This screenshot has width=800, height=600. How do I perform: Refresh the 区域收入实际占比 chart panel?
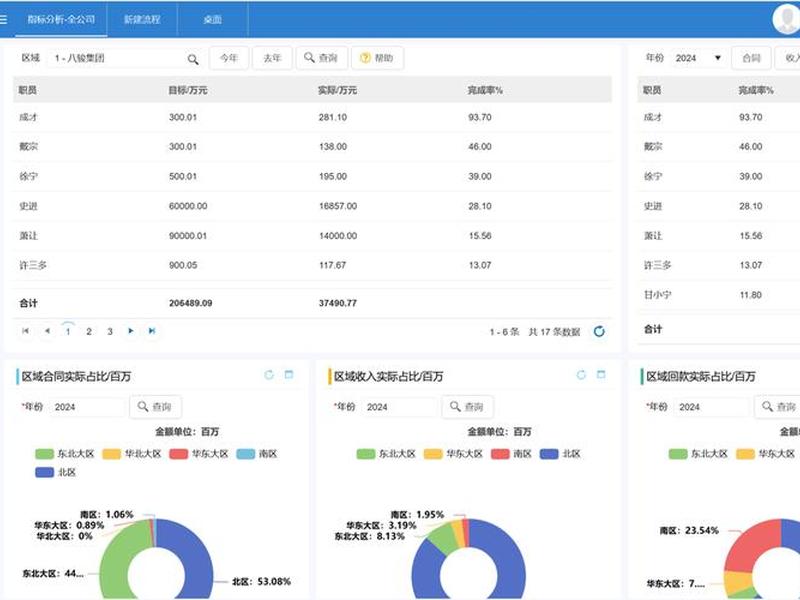581,375
